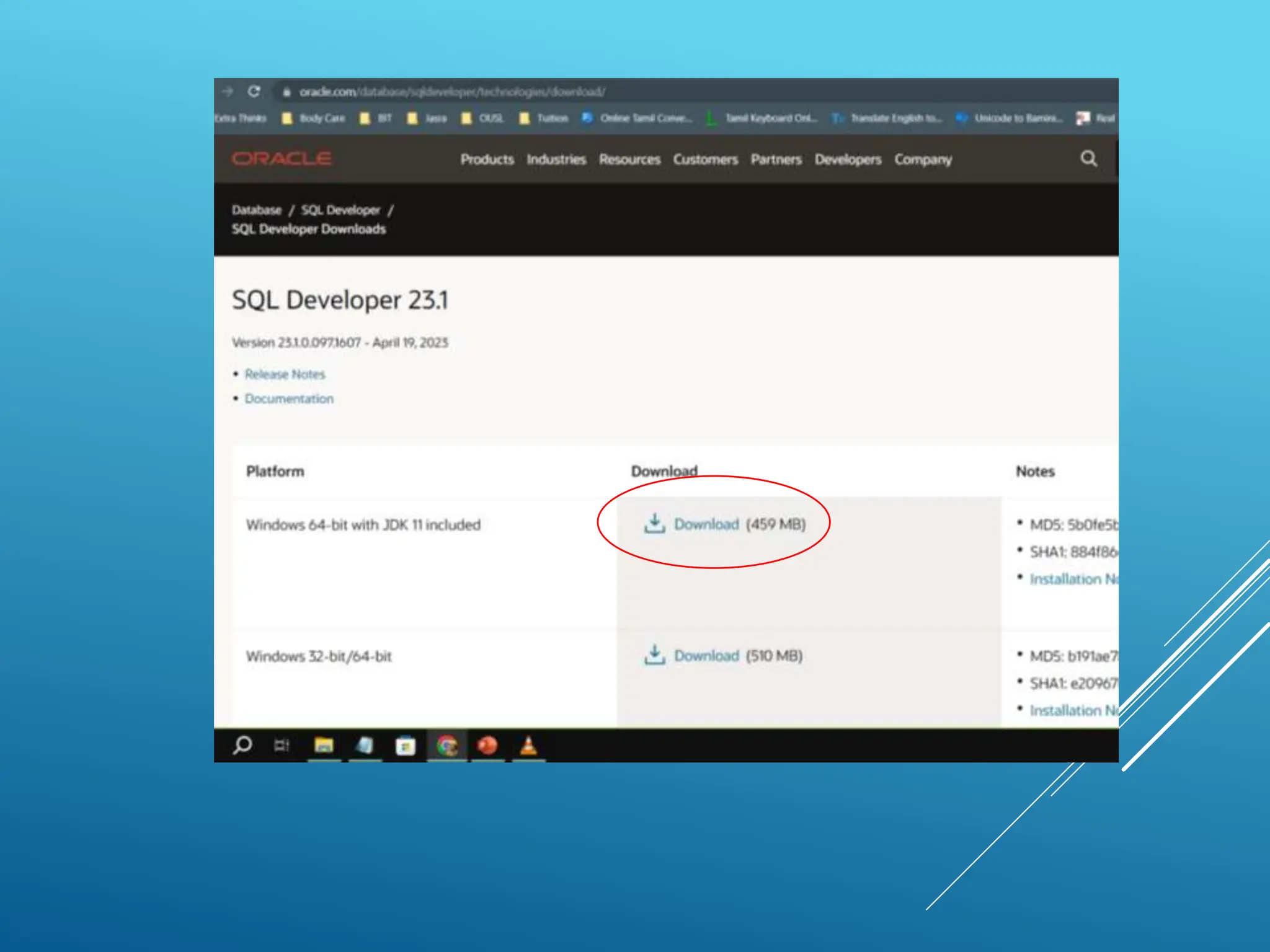Open the Body Care bookmark folder
1270x952 pixels.
(313, 118)
